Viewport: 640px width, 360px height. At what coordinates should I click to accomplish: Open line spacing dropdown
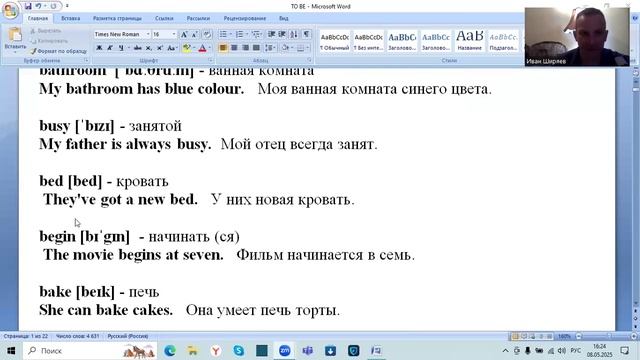pos(270,48)
